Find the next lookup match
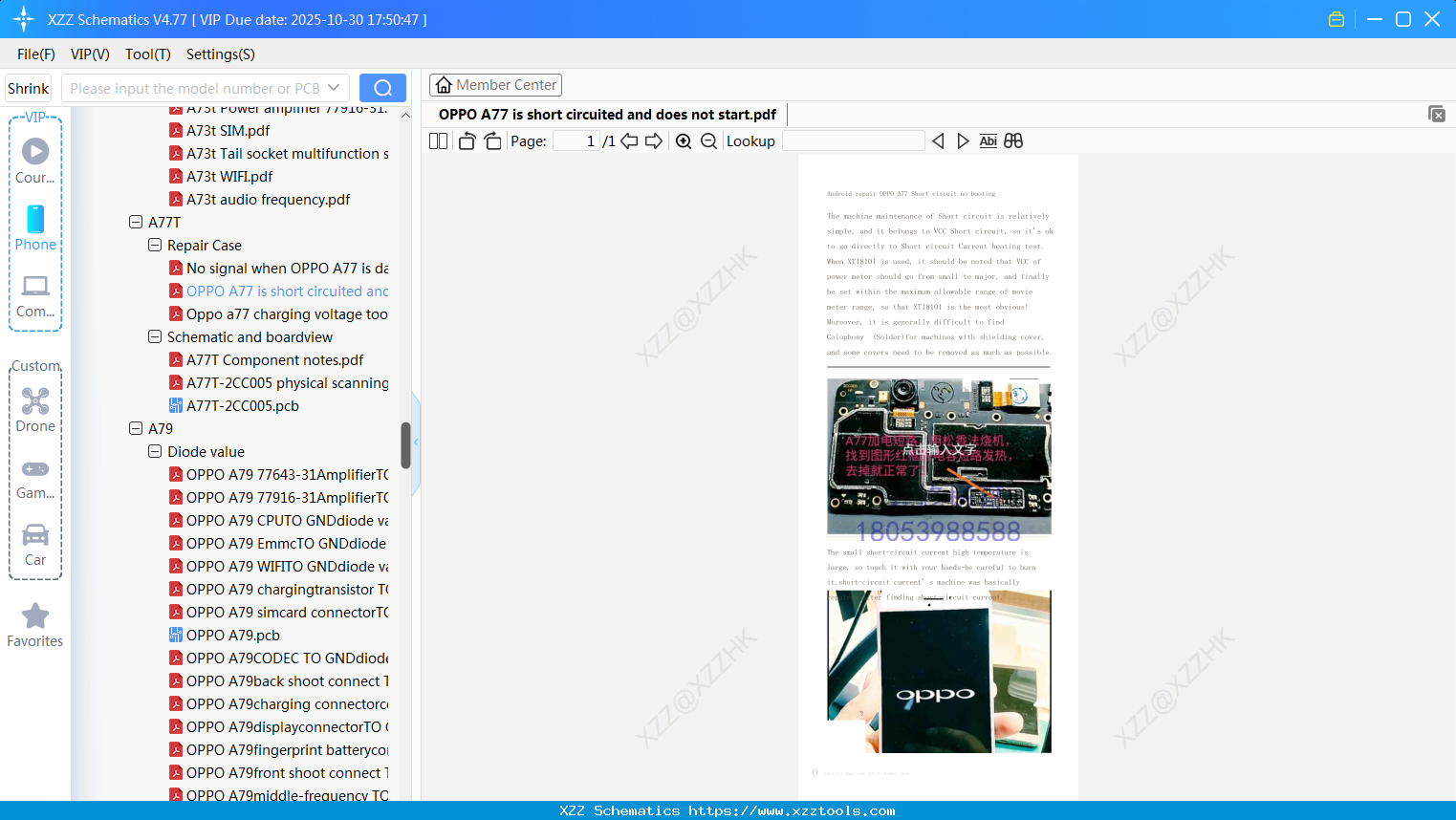 coord(963,141)
